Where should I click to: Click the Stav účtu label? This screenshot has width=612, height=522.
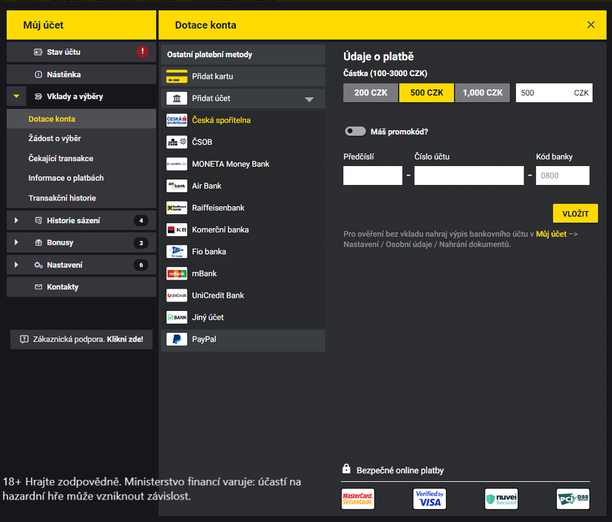pyautogui.click(x=64, y=52)
